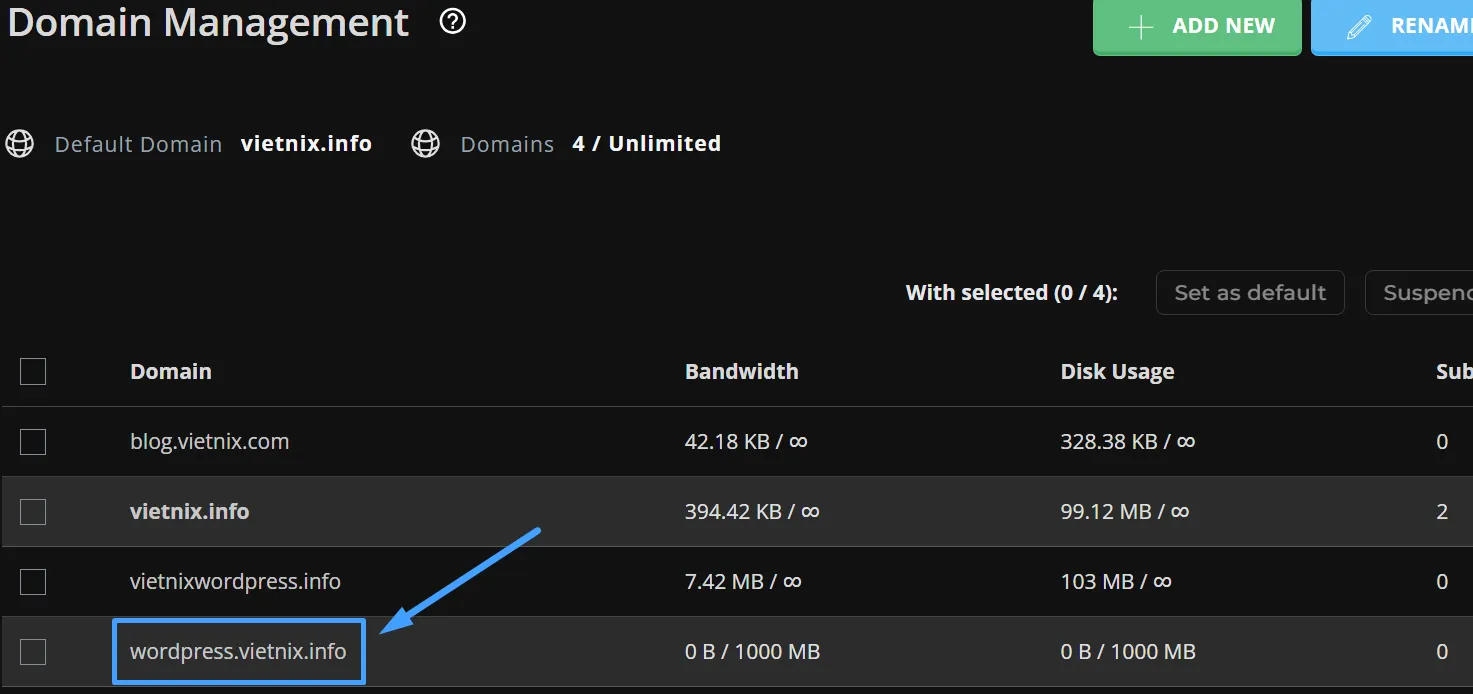Select checkbox for wordpress.vietnix.info
This screenshot has width=1473, height=694.
point(33,652)
